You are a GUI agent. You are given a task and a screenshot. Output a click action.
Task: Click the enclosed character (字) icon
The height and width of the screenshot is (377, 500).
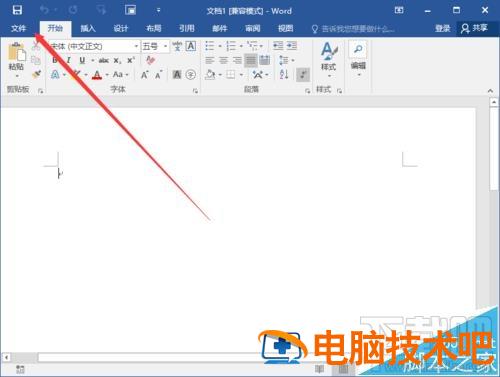(191, 75)
